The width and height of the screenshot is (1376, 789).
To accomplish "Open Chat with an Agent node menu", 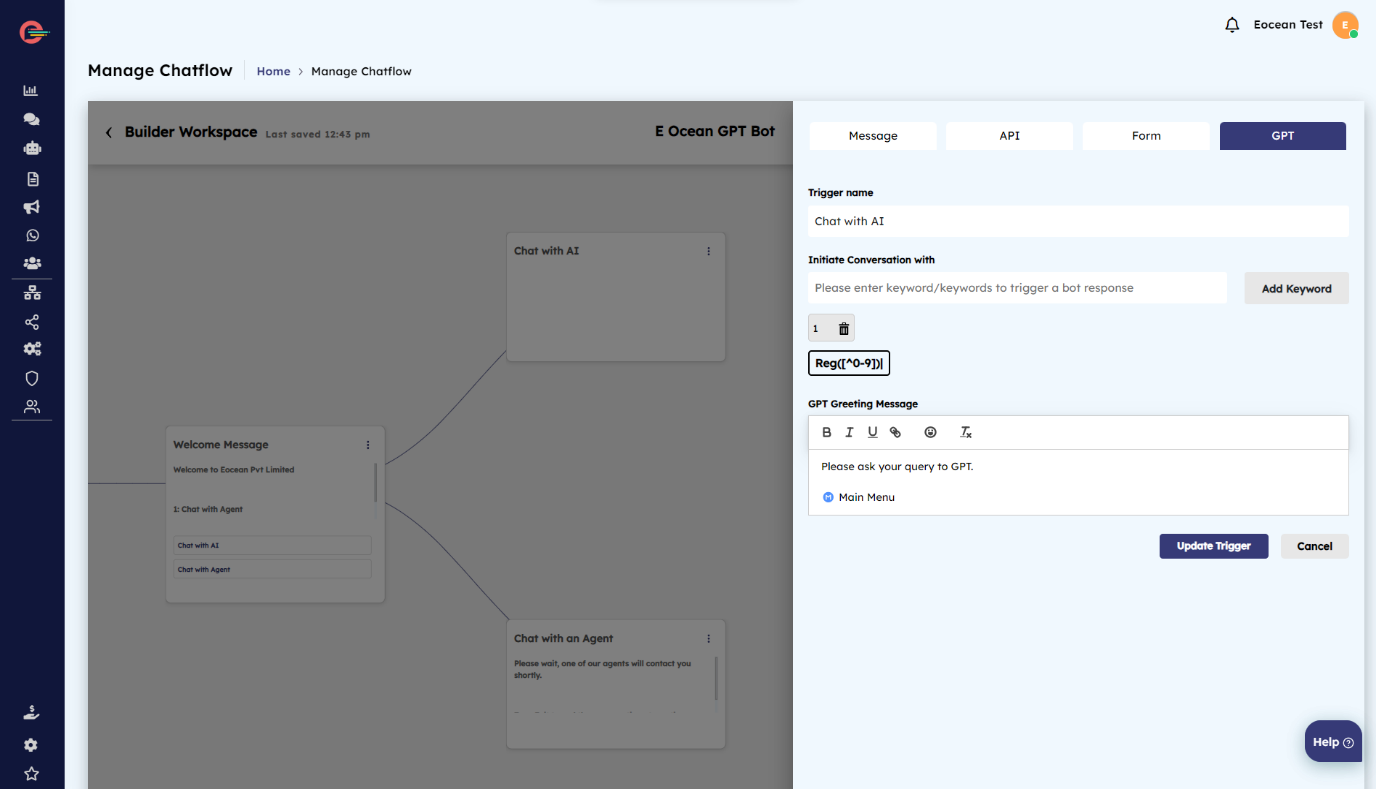I will [x=709, y=639].
